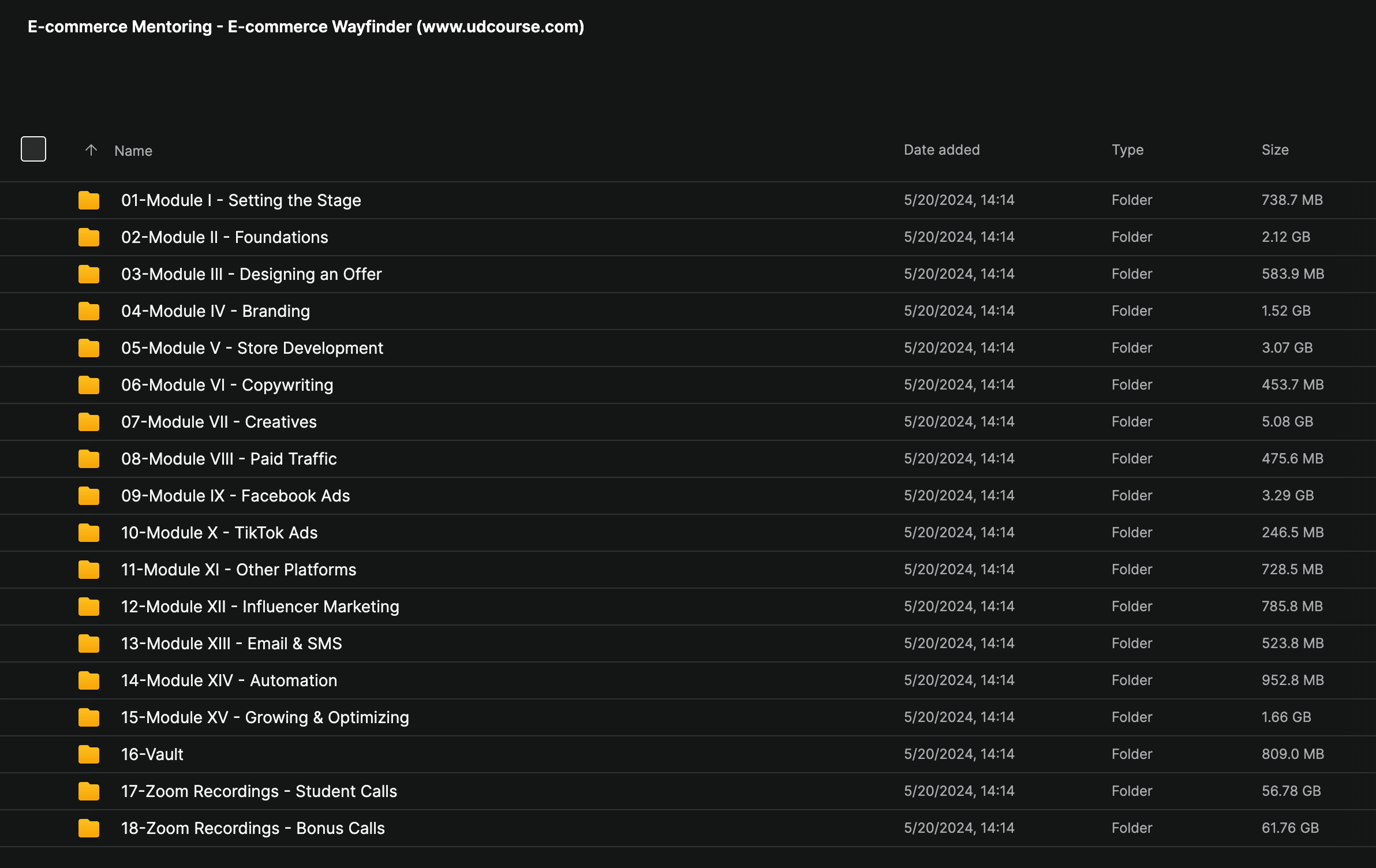The width and height of the screenshot is (1376, 868).
Task: Sort by the Date added column
Action: coord(941,150)
